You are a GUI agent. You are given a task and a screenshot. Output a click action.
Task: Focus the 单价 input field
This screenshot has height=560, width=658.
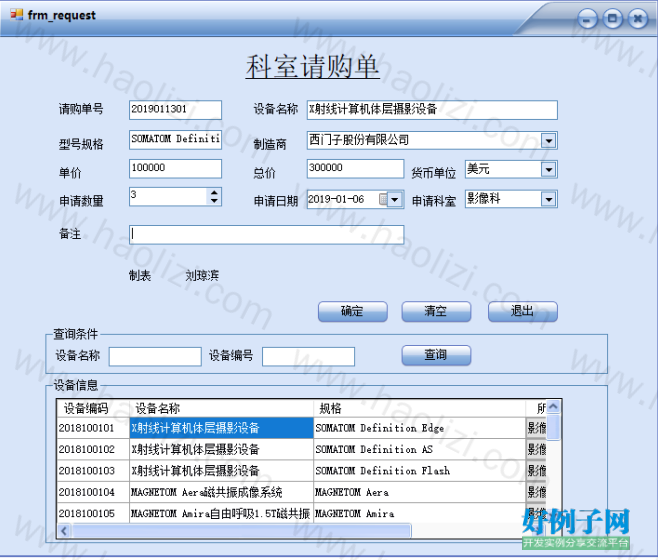tap(175, 168)
